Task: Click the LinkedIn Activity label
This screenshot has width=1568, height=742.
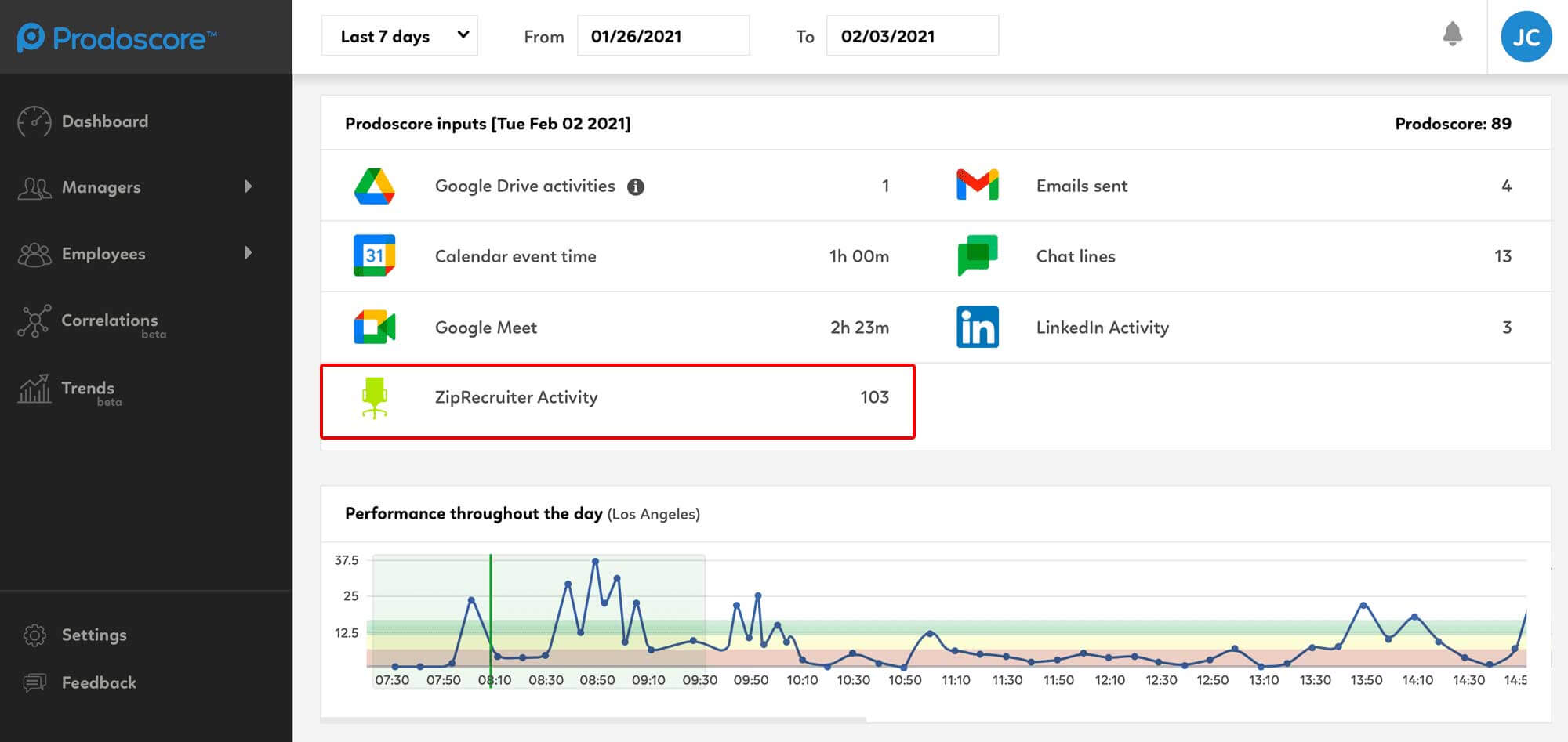Action: tap(1102, 328)
